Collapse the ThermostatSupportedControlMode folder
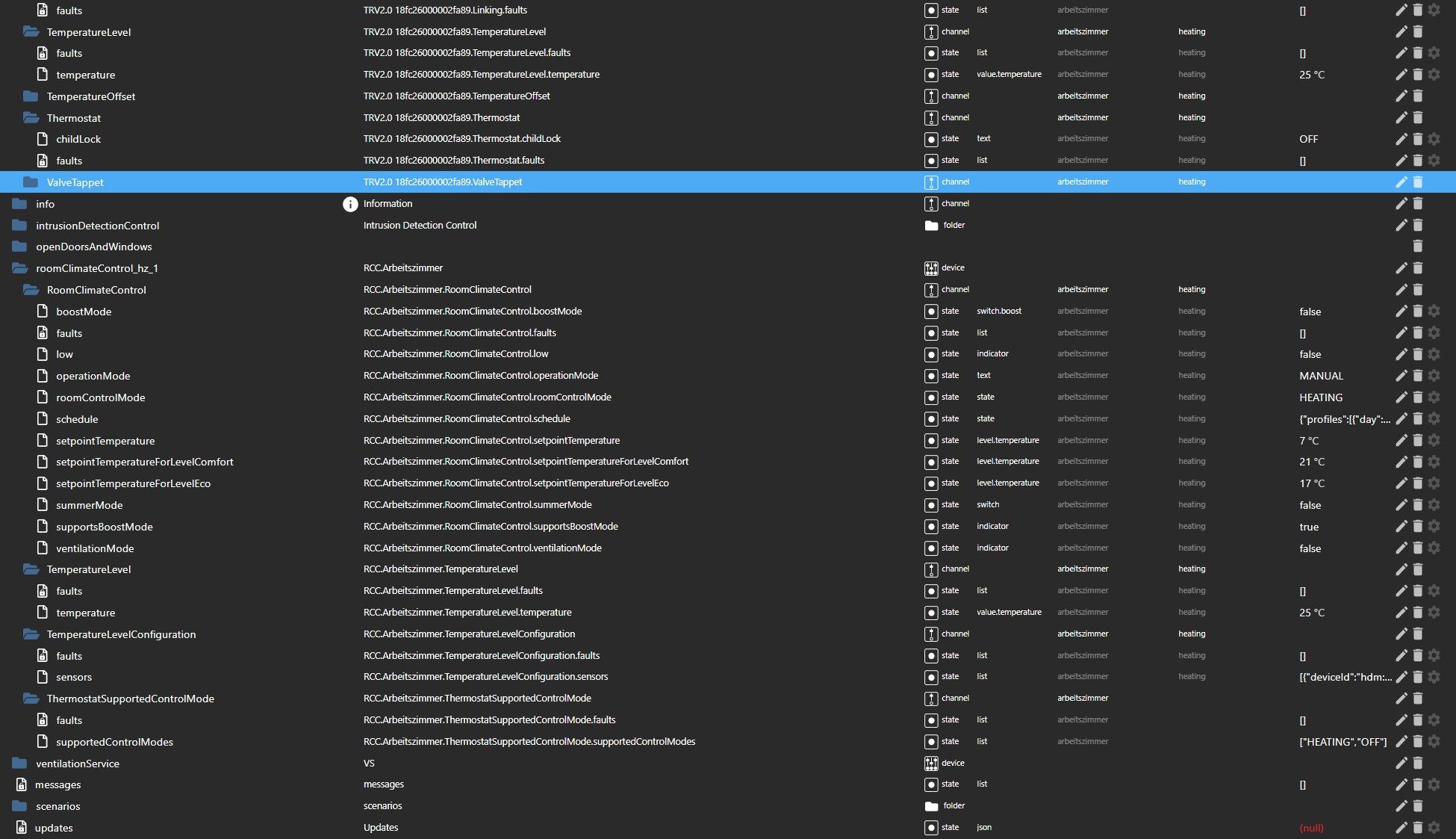 point(31,699)
